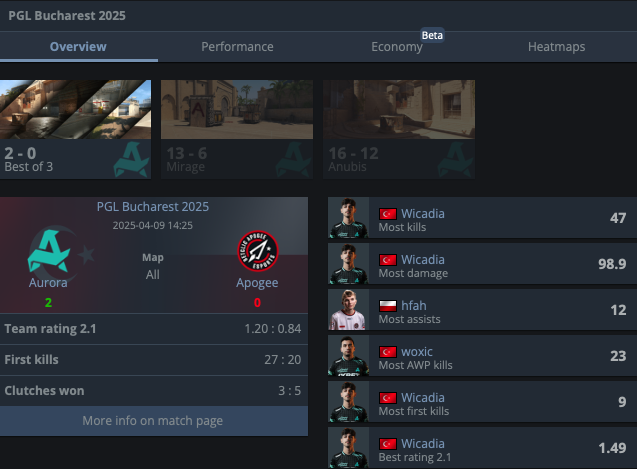This screenshot has width=637, height=469.
Task: Click woxic's player photo
Action: coord(349,355)
